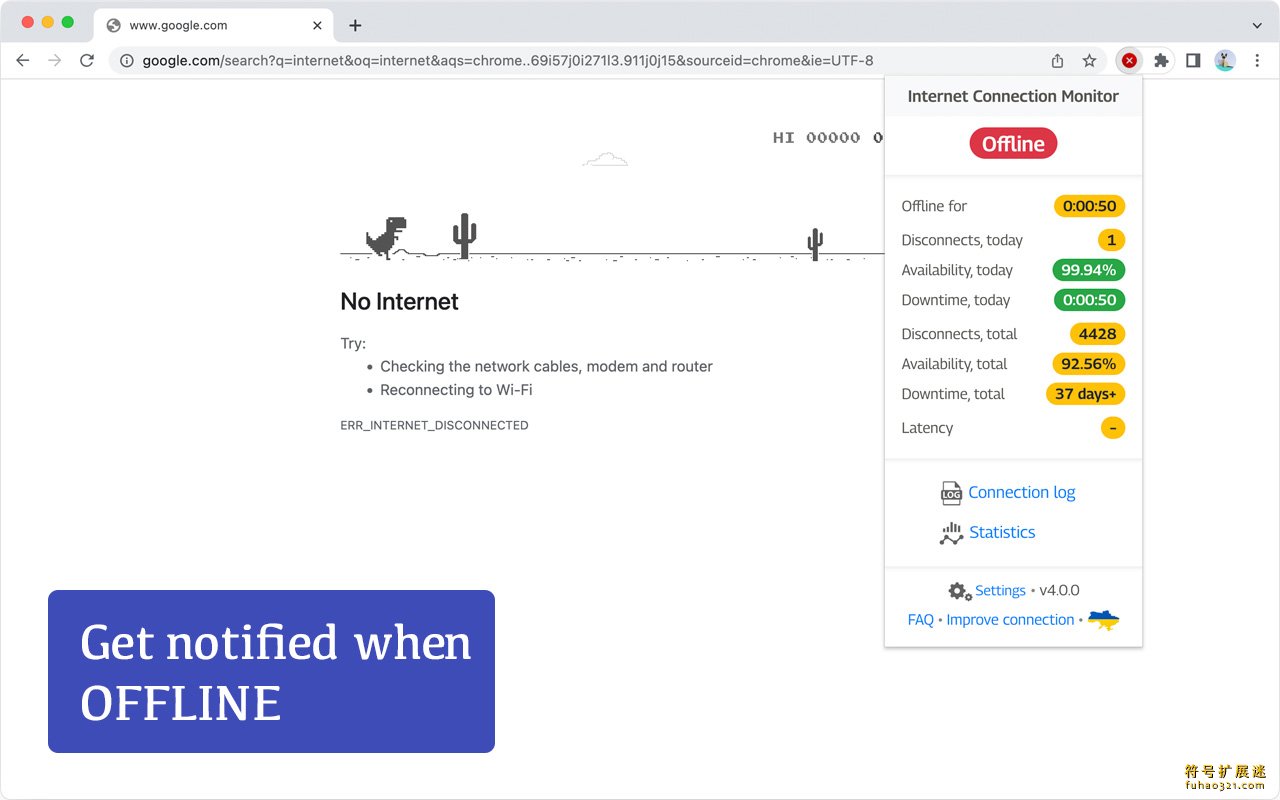Click the dinosaur in the offline game

click(386, 238)
